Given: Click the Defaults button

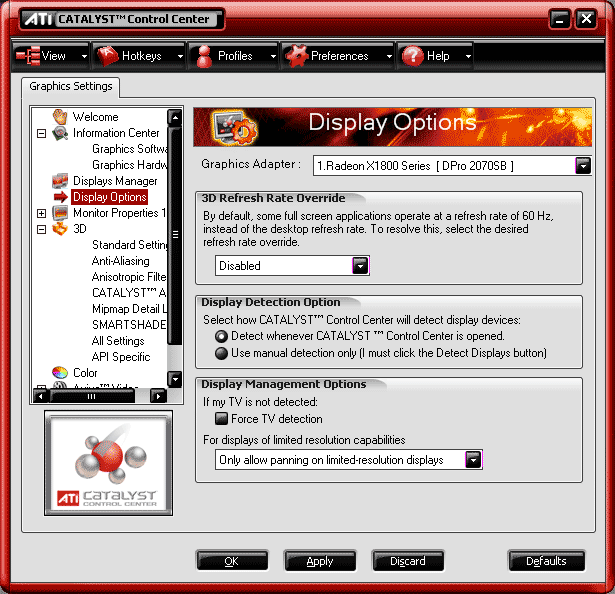Looking at the screenshot, I should click(x=546, y=561).
